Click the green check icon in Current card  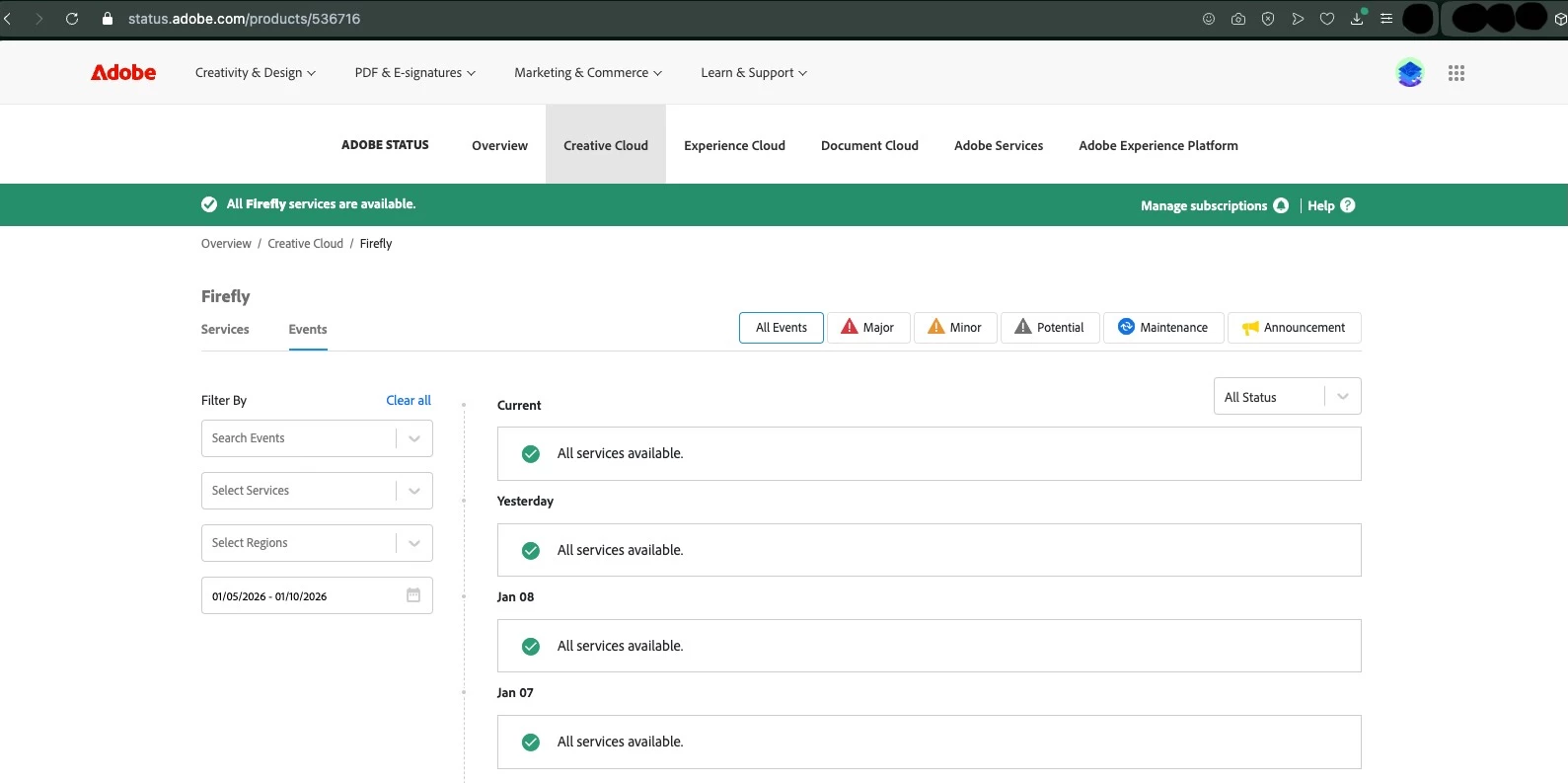[x=531, y=454]
